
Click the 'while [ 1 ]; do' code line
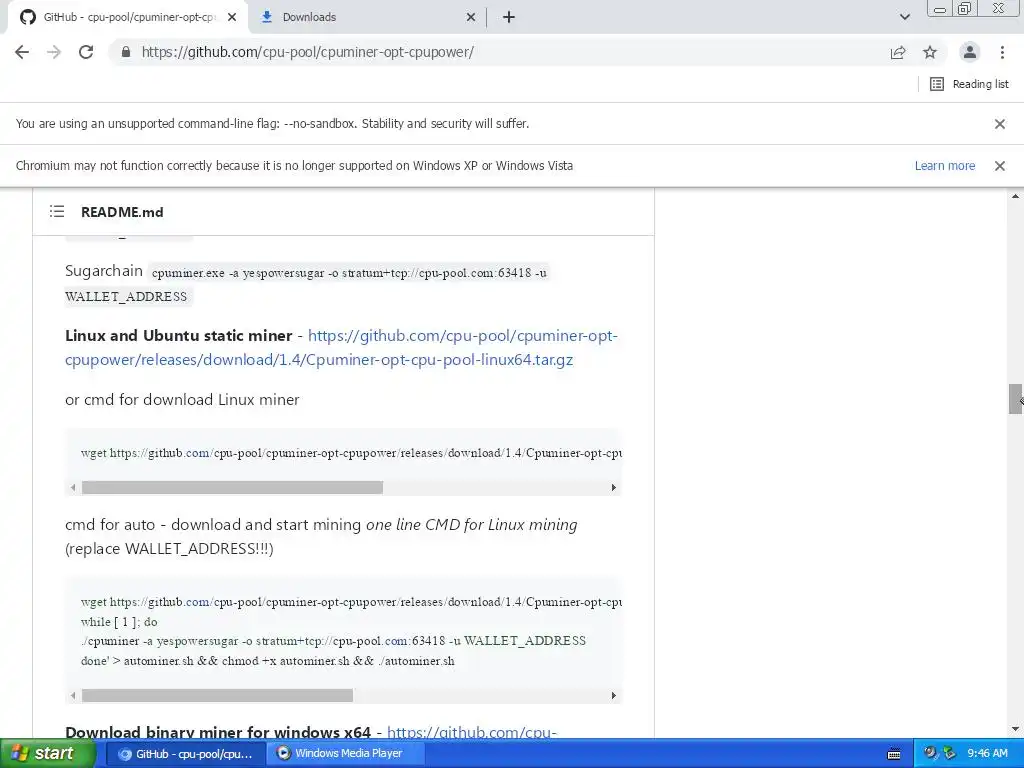[119, 622]
